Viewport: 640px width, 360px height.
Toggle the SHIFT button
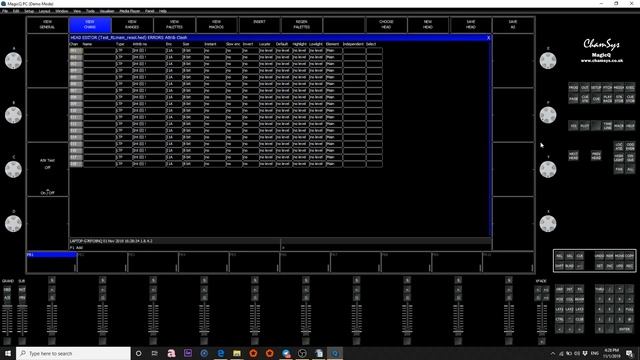pyautogui.click(x=560, y=266)
